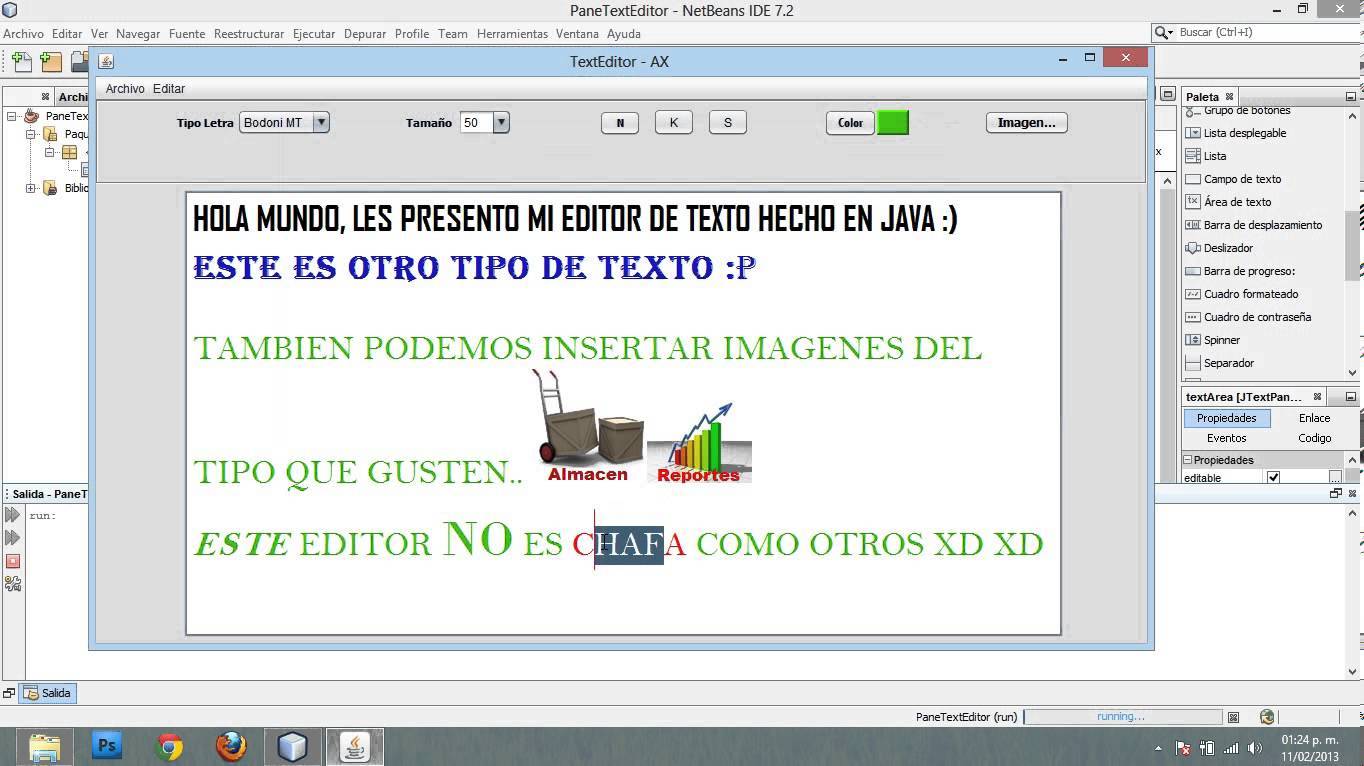
Task: Select Propiedades toggle in properties panel
Action: (x=1227, y=418)
